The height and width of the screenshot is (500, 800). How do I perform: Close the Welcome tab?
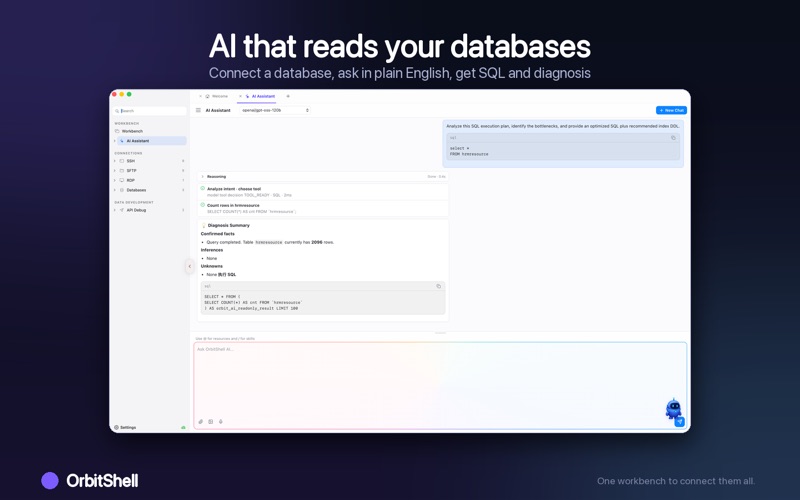tap(201, 96)
